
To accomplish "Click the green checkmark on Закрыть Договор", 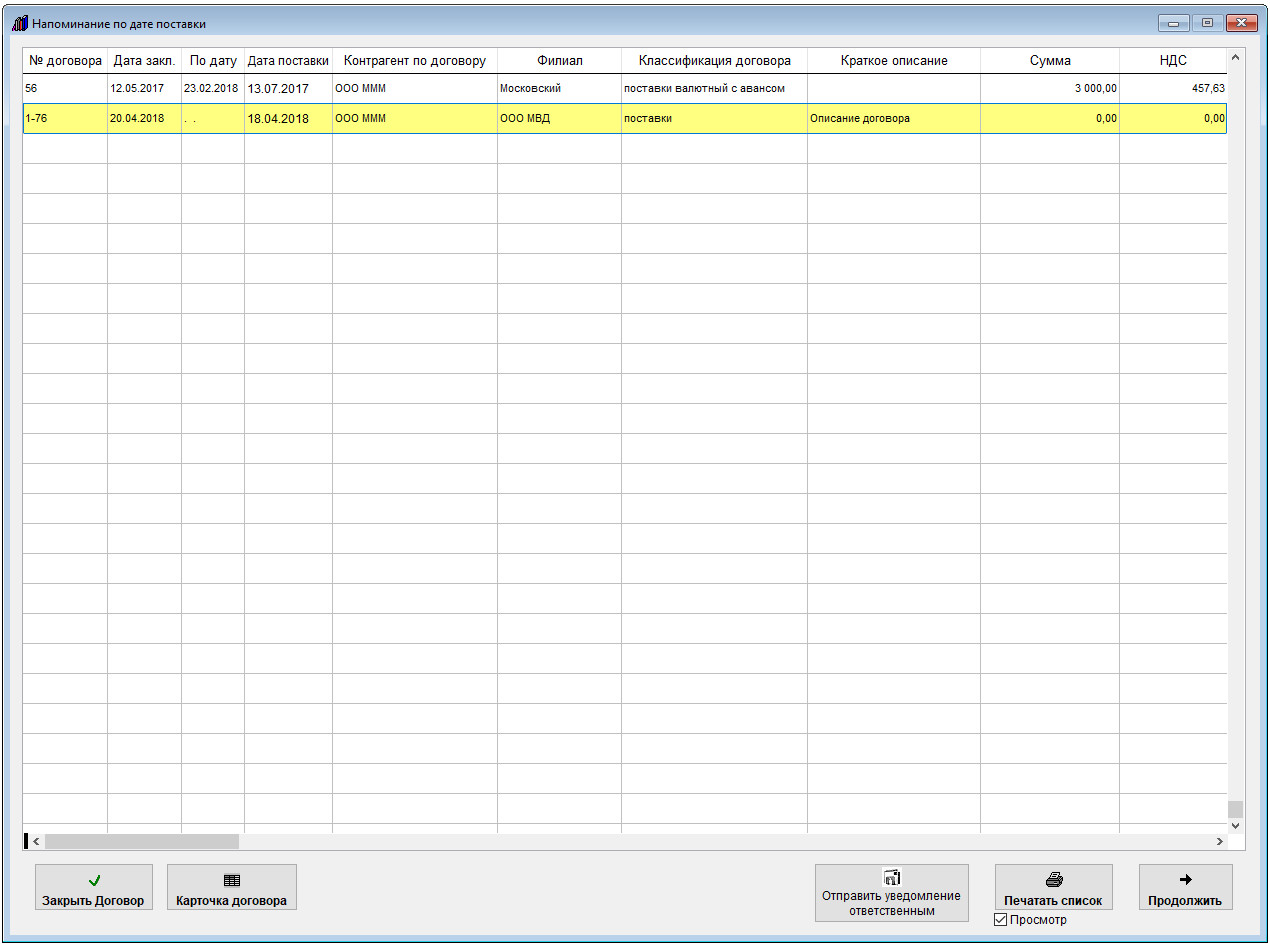I will (x=94, y=881).
